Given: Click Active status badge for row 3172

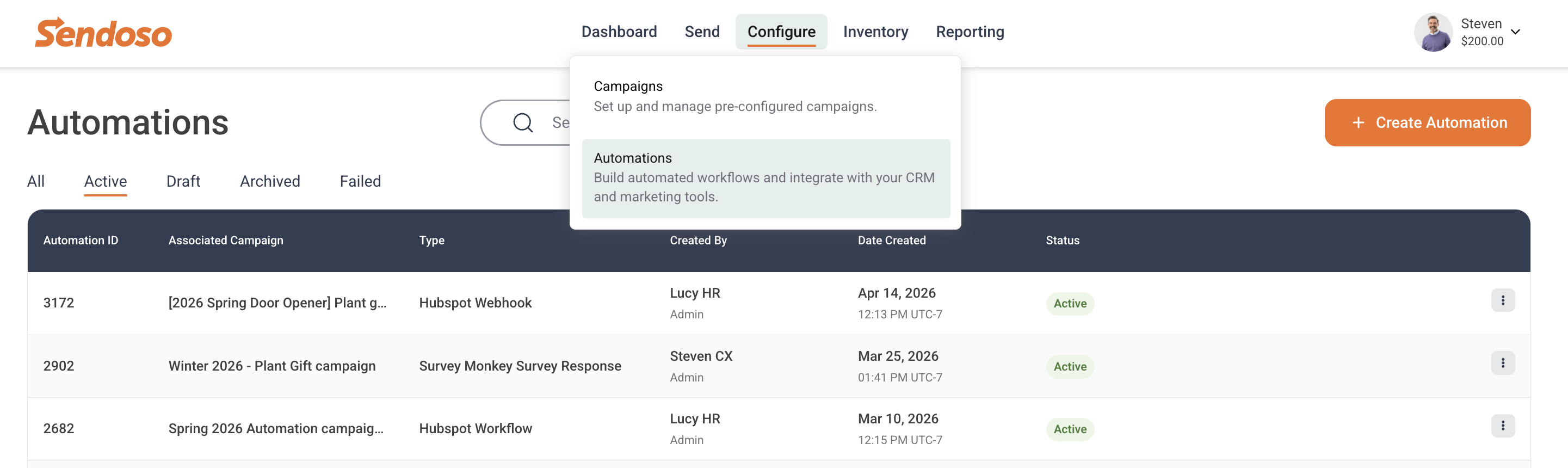Looking at the screenshot, I should [1070, 303].
